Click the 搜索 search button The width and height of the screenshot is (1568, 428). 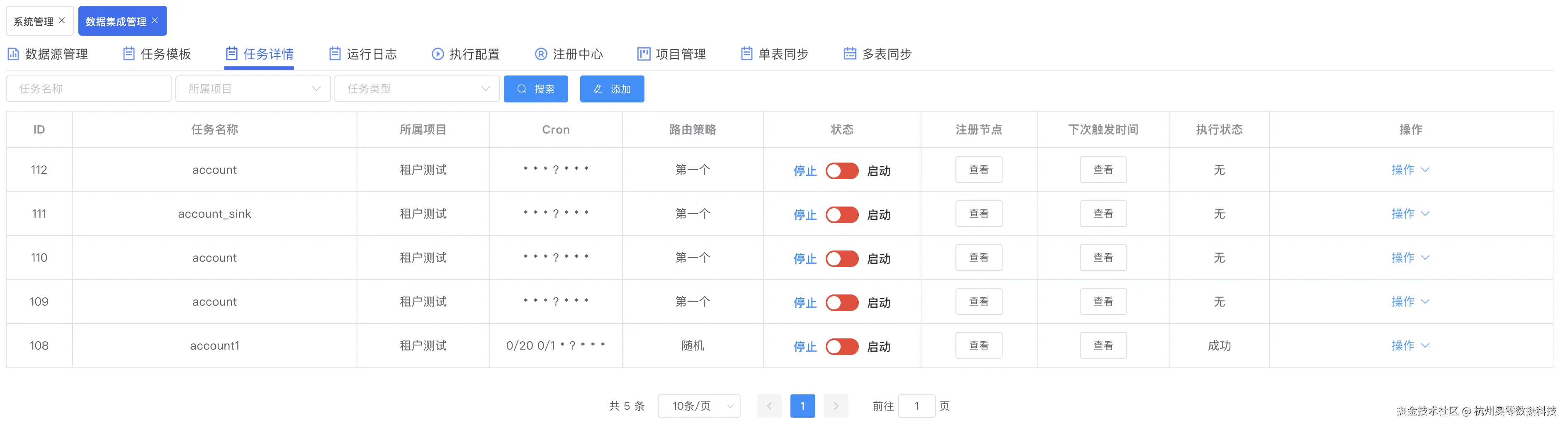click(536, 89)
